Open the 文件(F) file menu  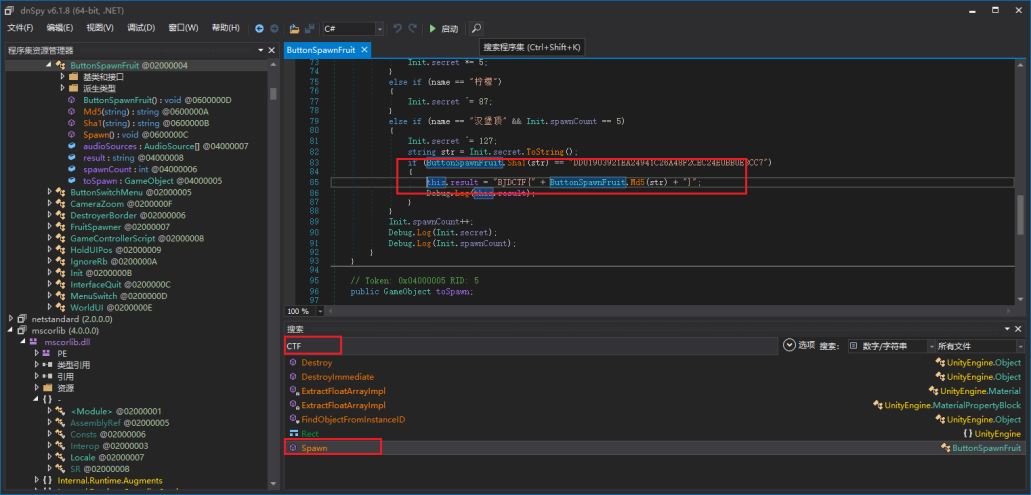20,28
